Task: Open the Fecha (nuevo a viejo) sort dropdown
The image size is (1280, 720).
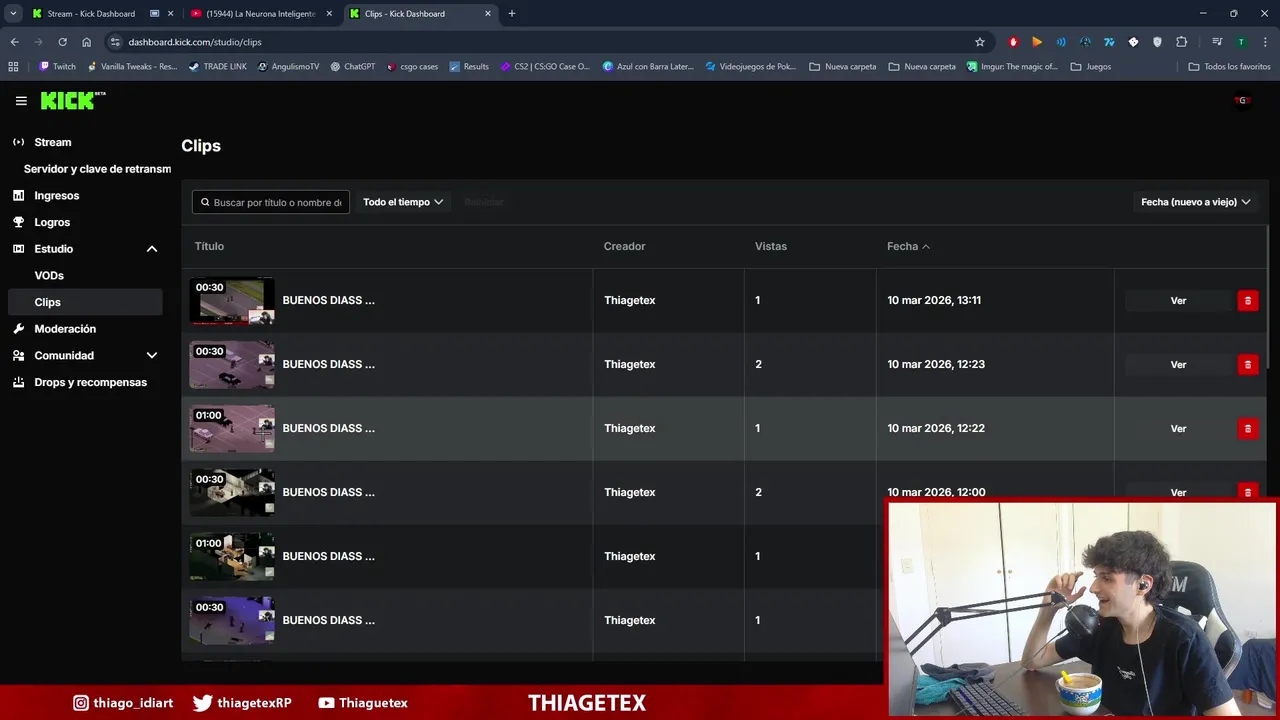Action: (1195, 202)
